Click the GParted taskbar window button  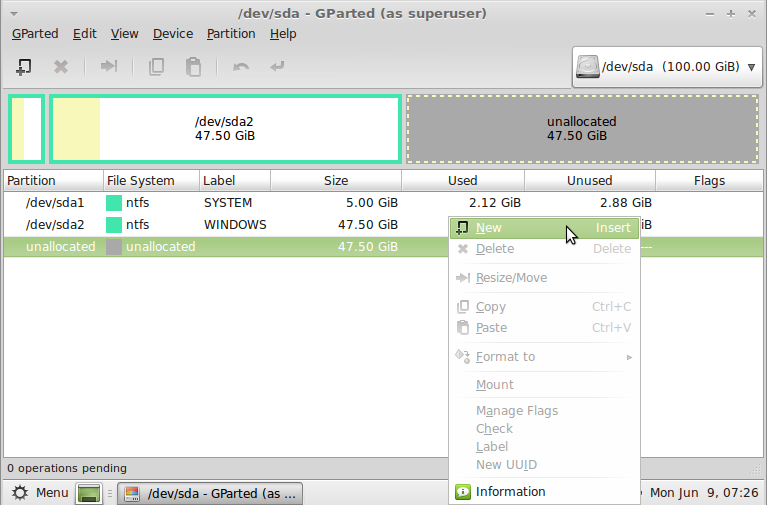coord(210,493)
